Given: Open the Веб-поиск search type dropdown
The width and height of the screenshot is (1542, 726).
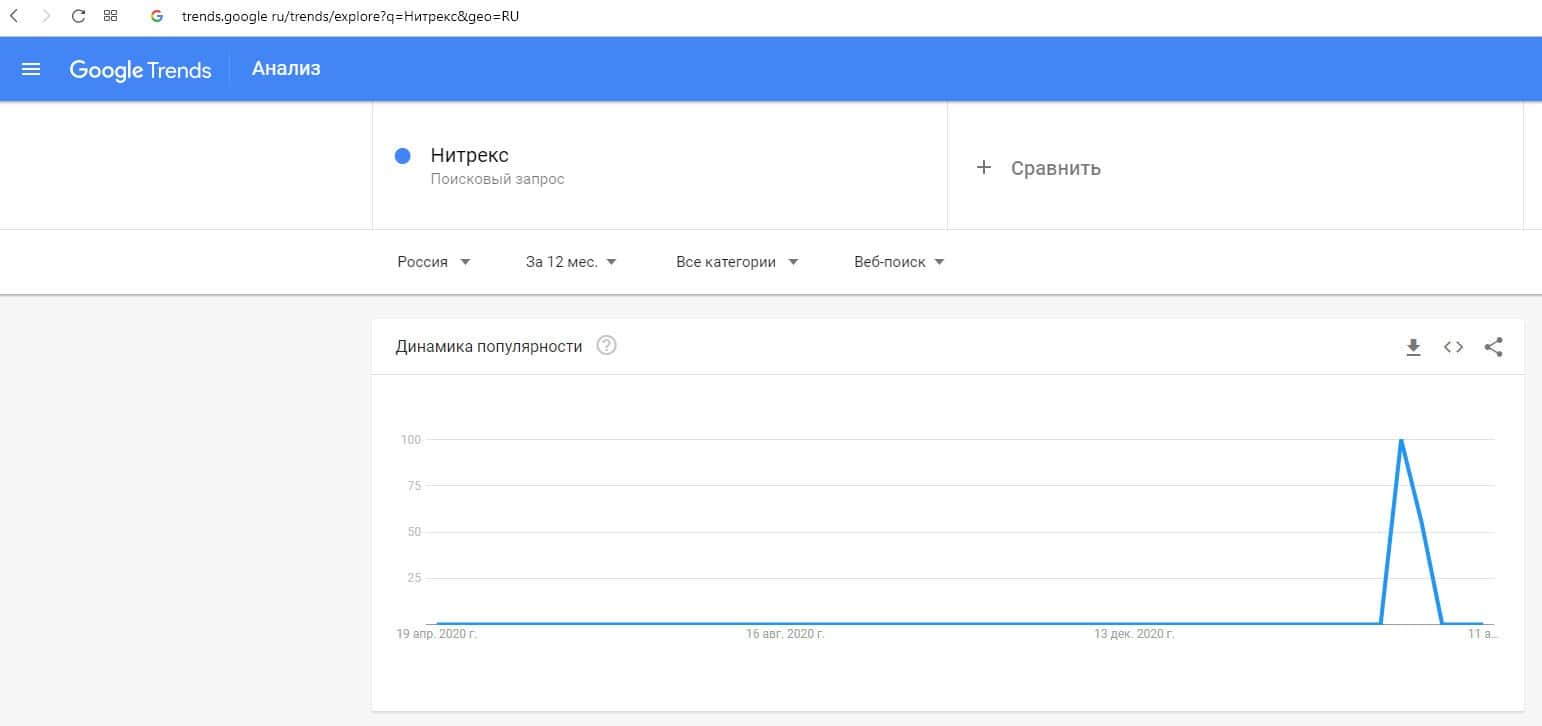Looking at the screenshot, I should tap(899, 262).
